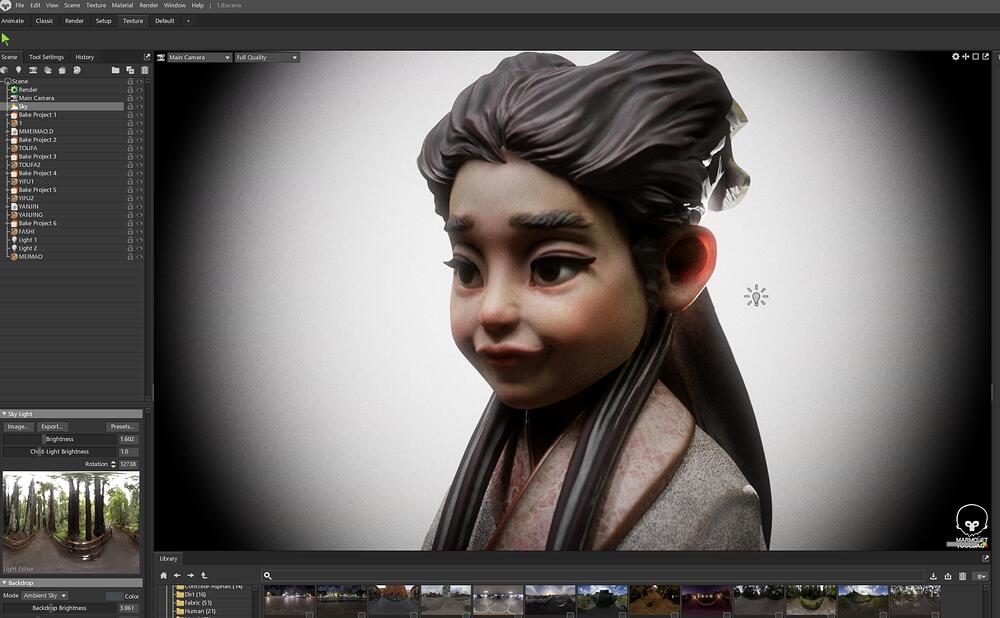Lock the MEIMAO object
The width and height of the screenshot is (1000, 618).
pyautogui.click(x=130, y=256)
